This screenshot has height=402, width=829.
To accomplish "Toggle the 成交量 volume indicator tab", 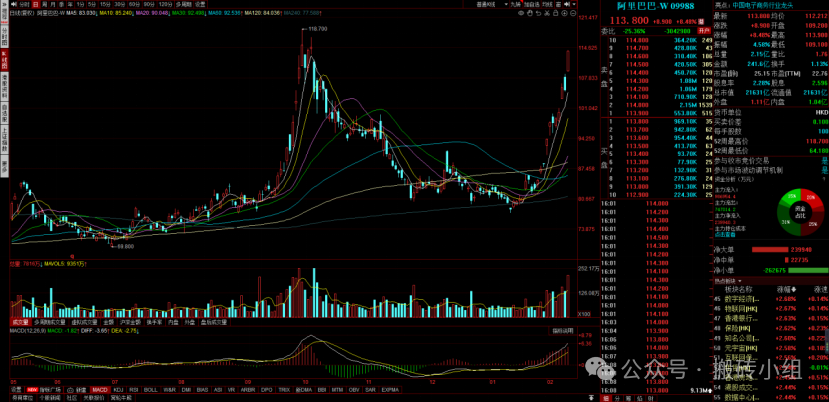I will click(x=21, y=322).
